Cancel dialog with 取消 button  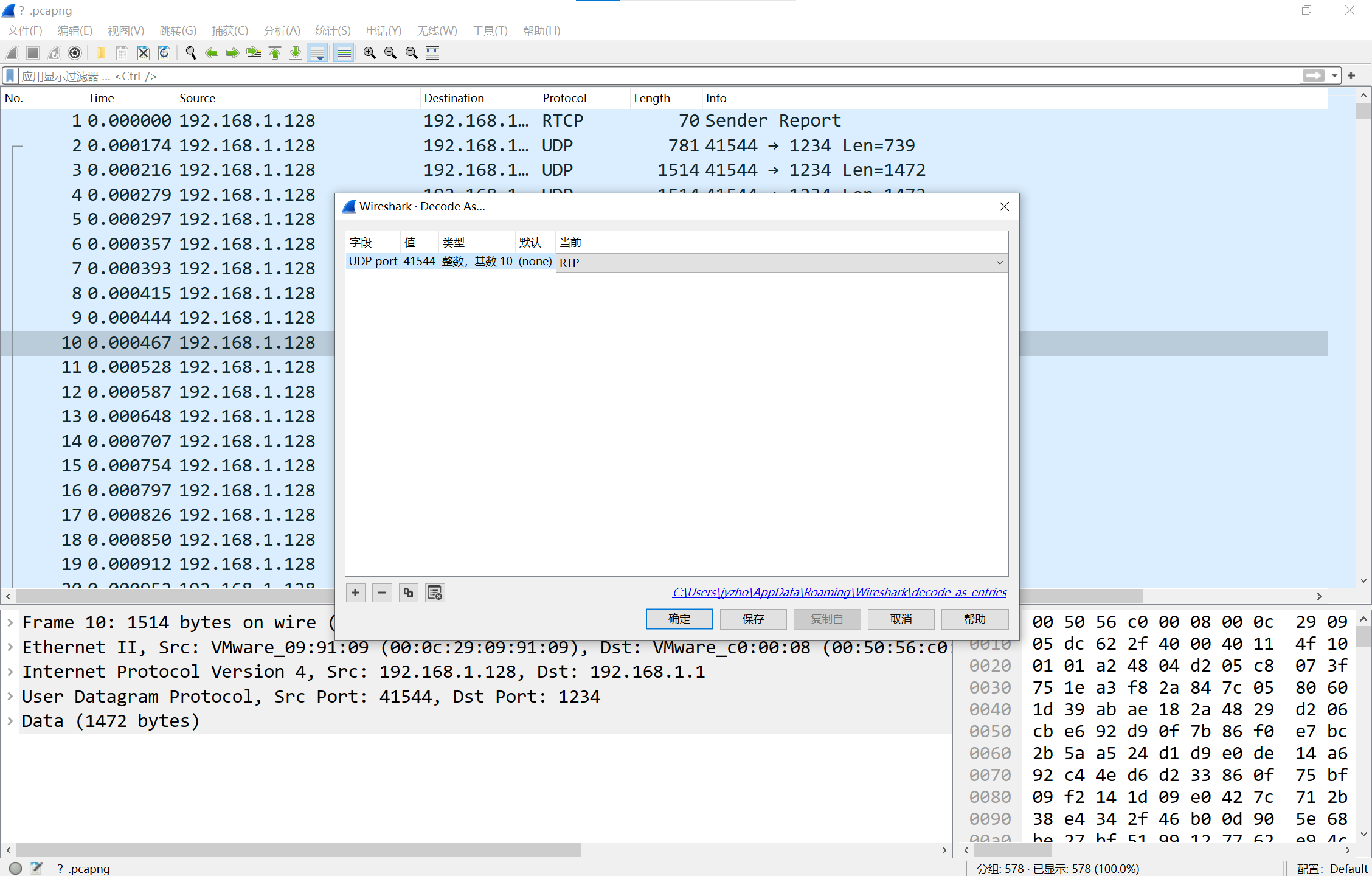point(901,619)
